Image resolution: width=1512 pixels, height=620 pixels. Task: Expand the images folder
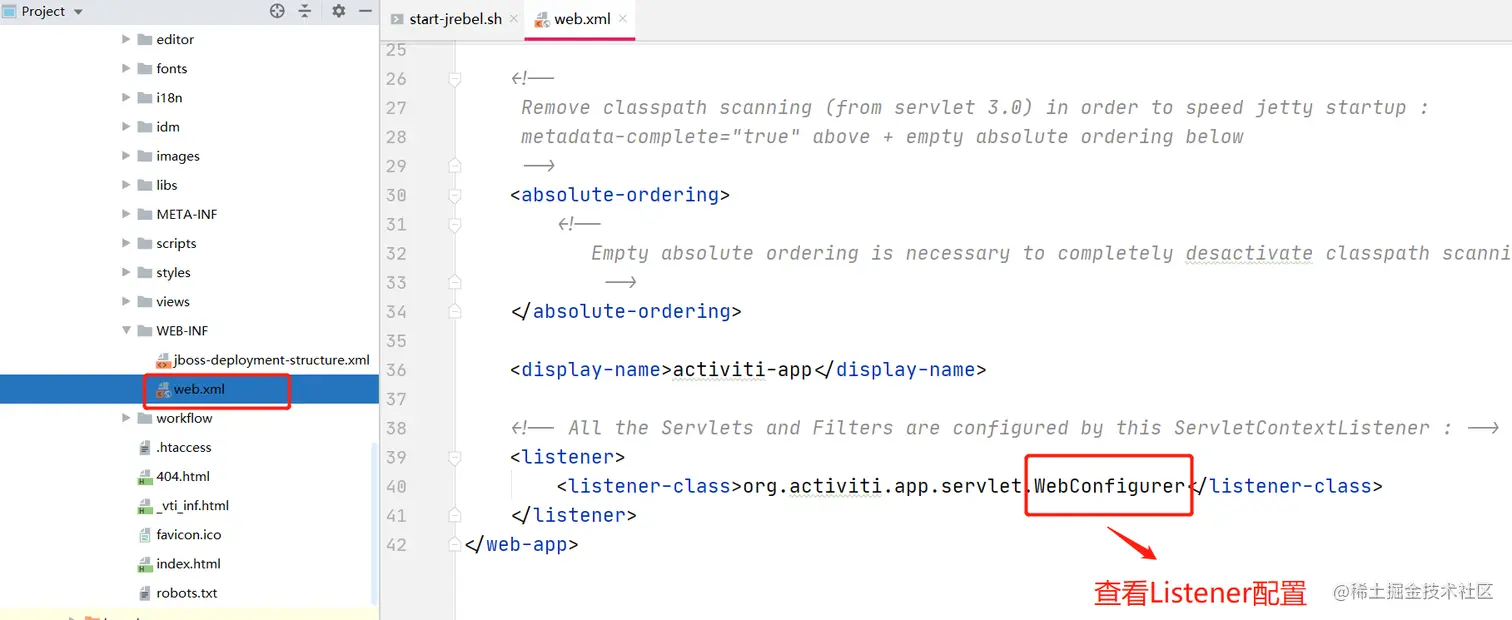pos(126,156)
